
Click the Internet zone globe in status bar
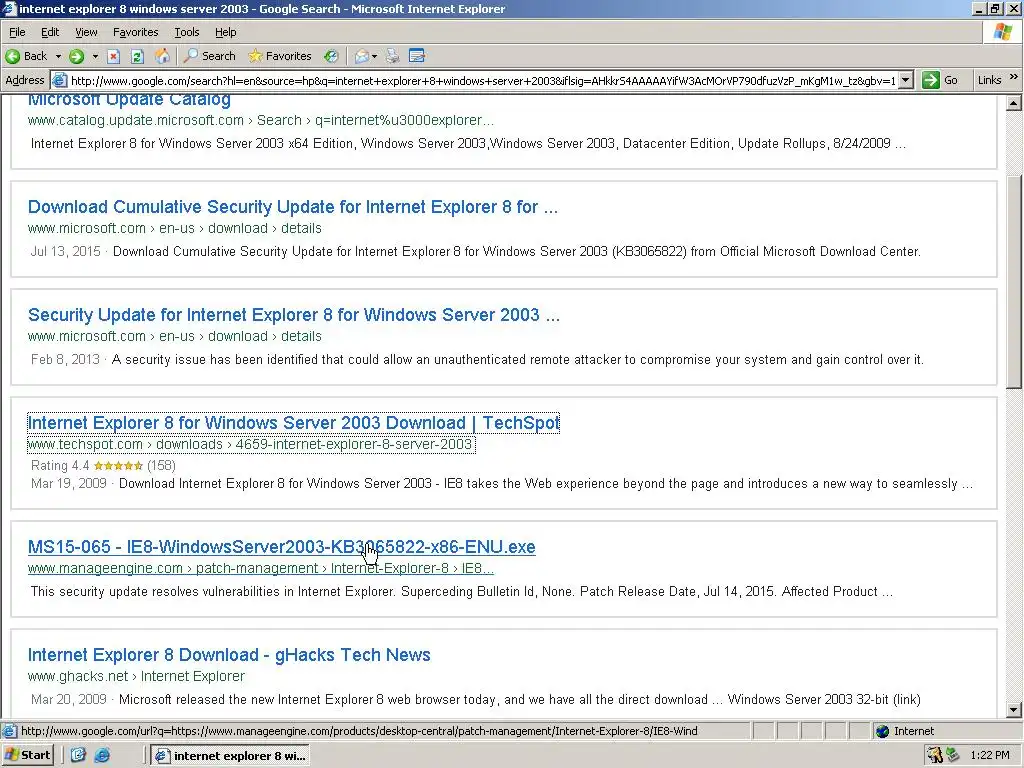pos(883,731)
